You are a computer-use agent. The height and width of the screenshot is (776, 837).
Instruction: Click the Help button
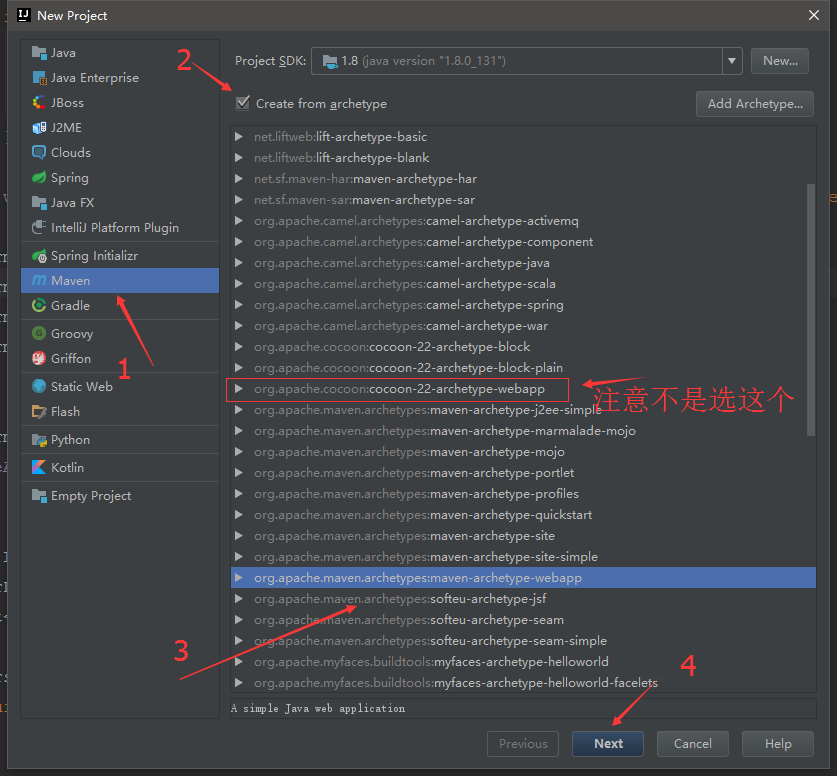coord(778,743)
